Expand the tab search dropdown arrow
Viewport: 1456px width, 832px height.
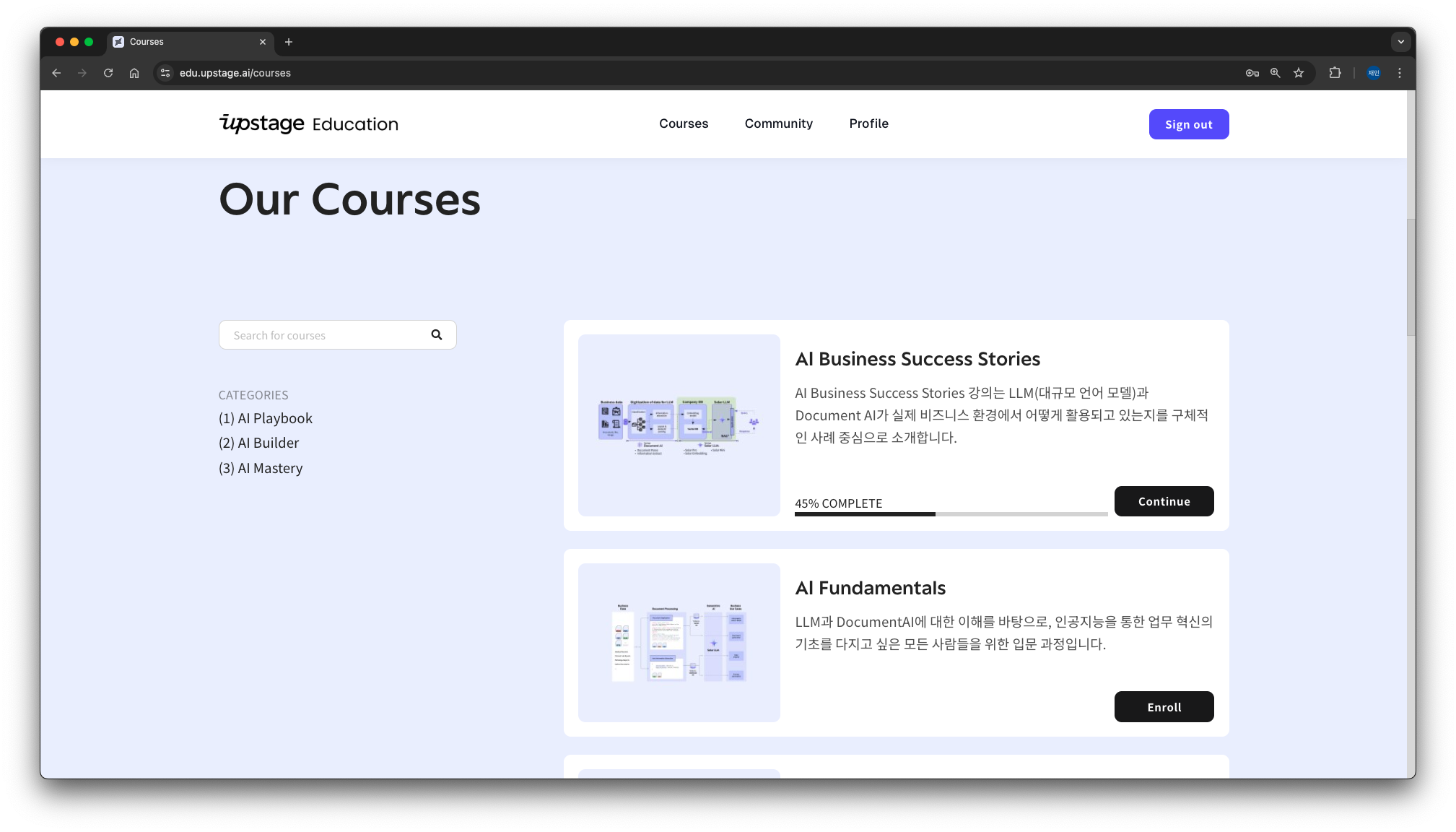[1400, 42]
